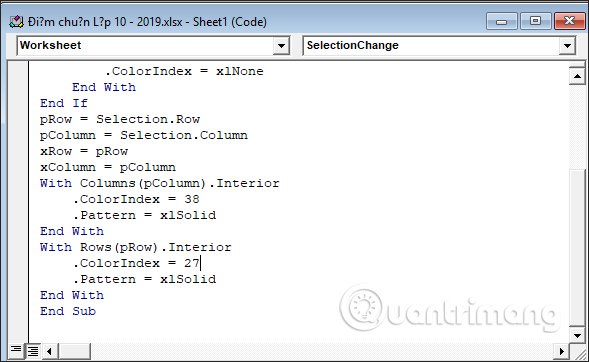Click inside the Worksheet object combo box
Screen dimensions: 589x362
tap(146, 45)
